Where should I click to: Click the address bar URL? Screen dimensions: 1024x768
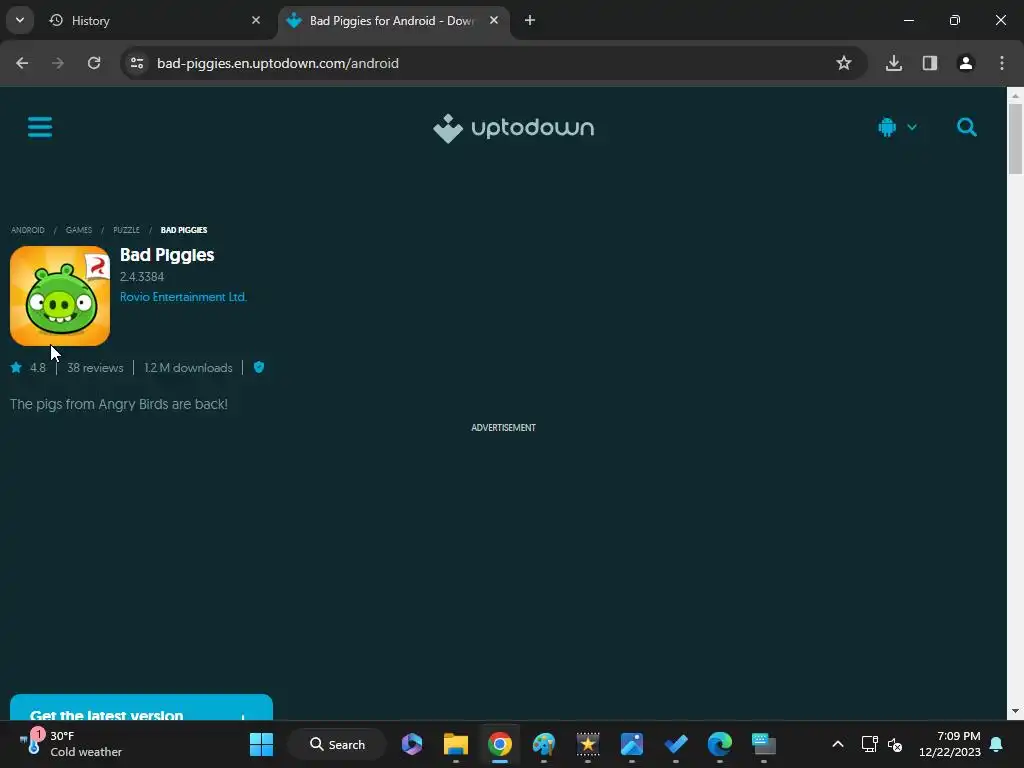[x=278, y=63]
